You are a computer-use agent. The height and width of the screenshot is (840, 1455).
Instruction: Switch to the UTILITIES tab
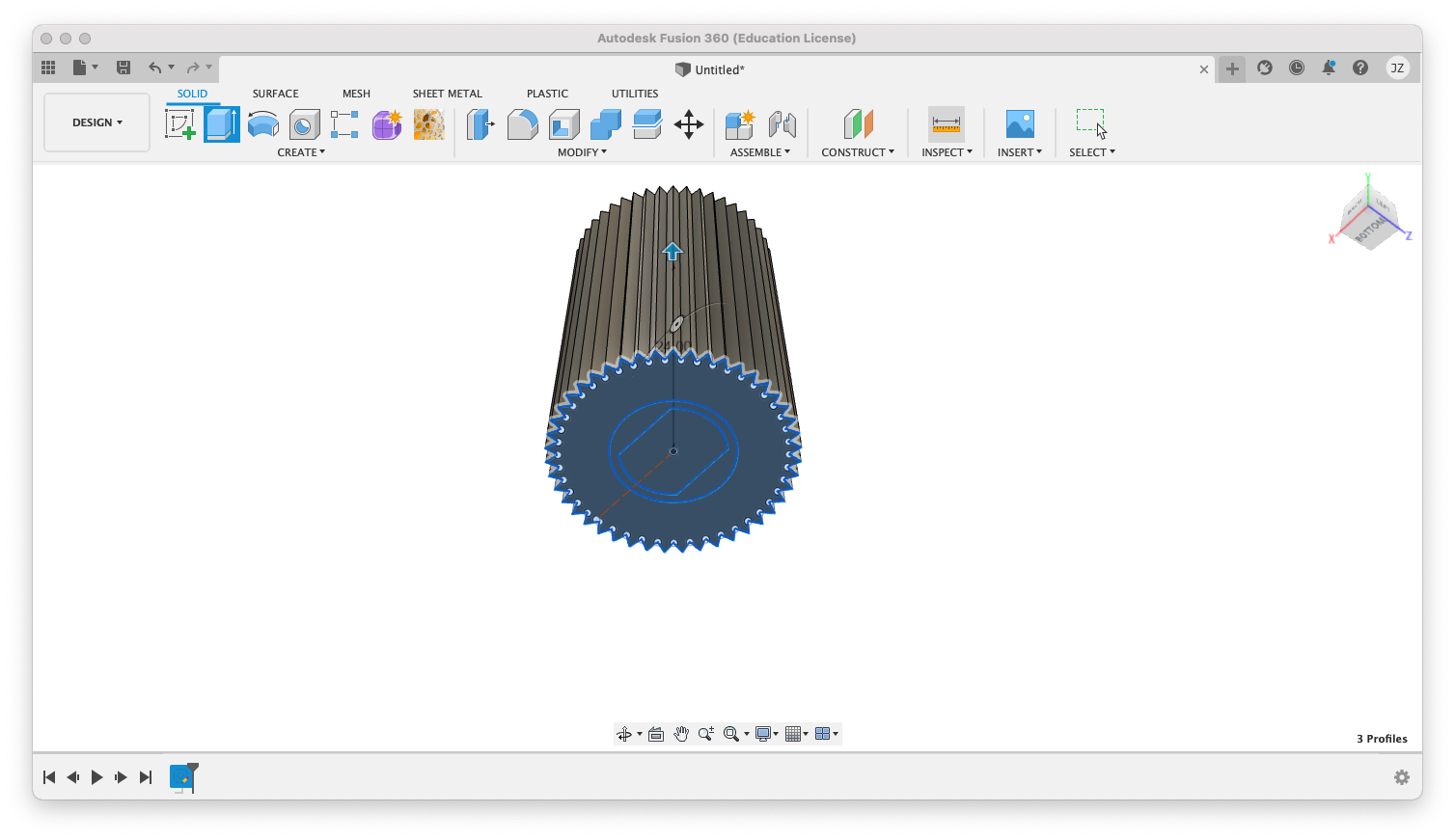635,94
